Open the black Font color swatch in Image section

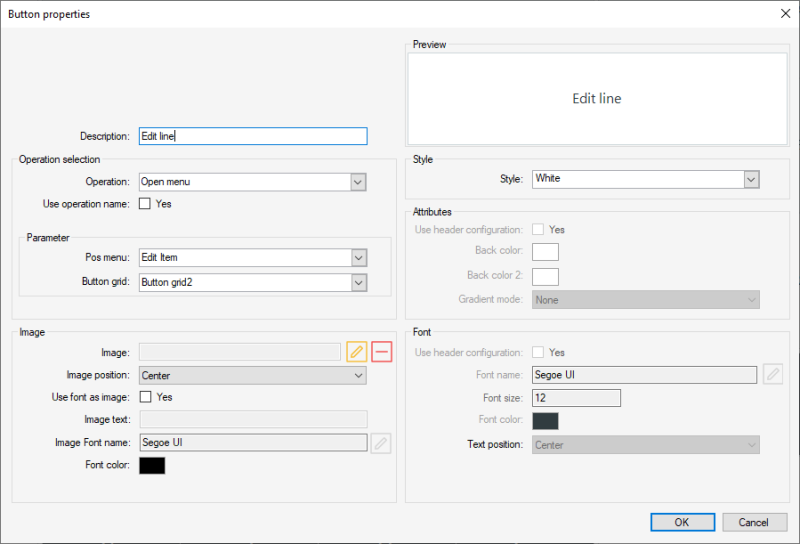[152, 465]
